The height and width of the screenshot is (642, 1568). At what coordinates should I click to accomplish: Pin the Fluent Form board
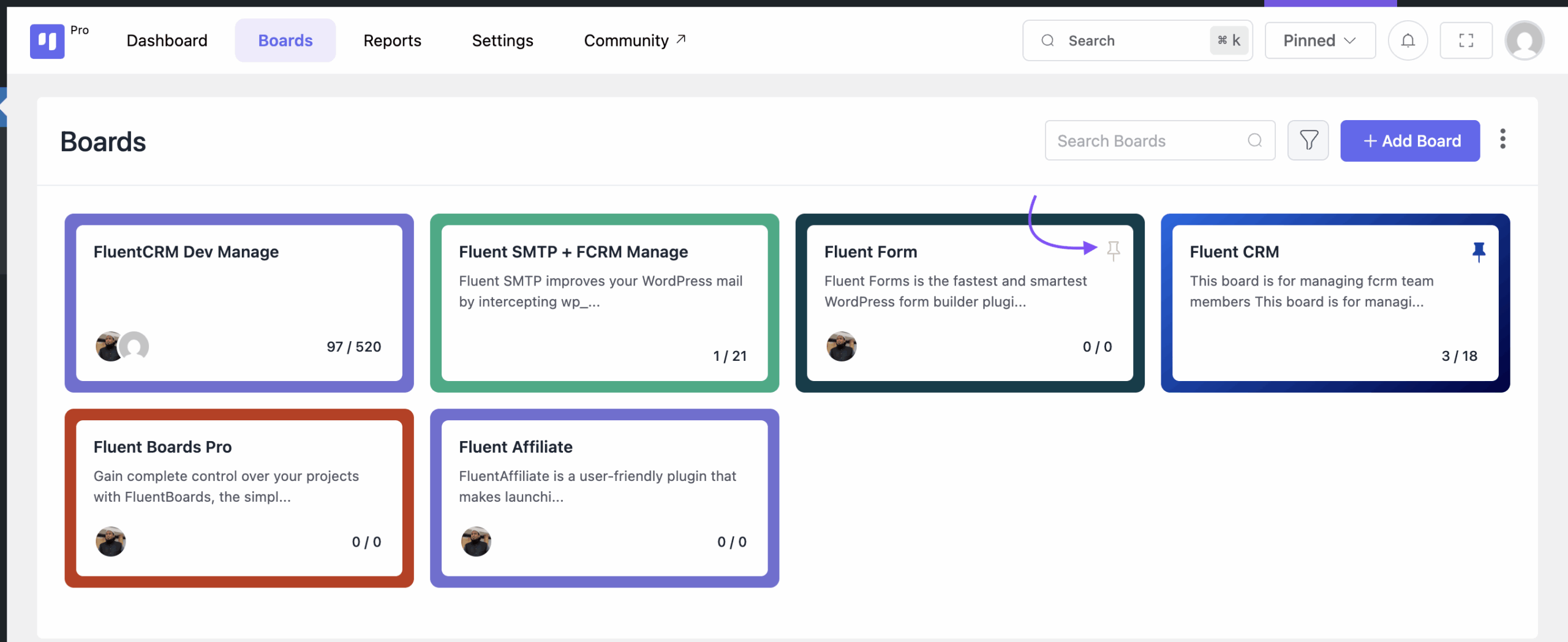click(1114, 251)
